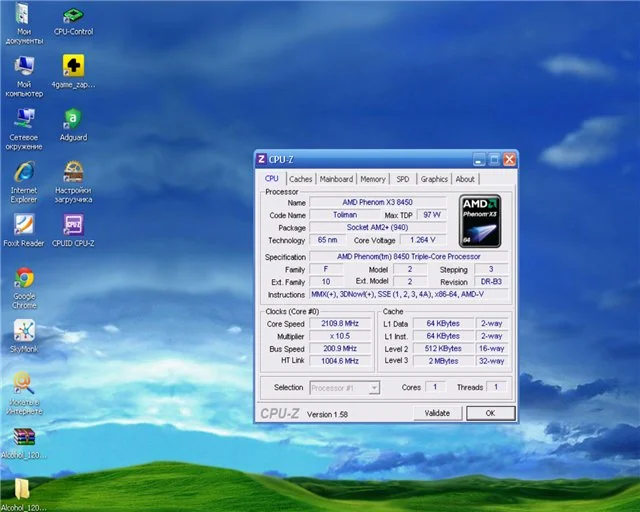Switch to the Caches tab
This screenshot has width=640, height=512.
301,179
